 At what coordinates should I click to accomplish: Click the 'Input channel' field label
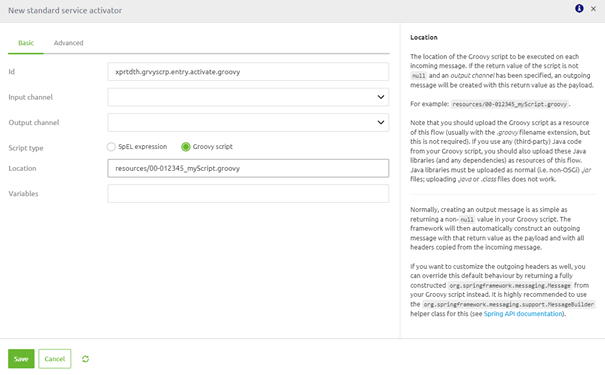point(30,97)
